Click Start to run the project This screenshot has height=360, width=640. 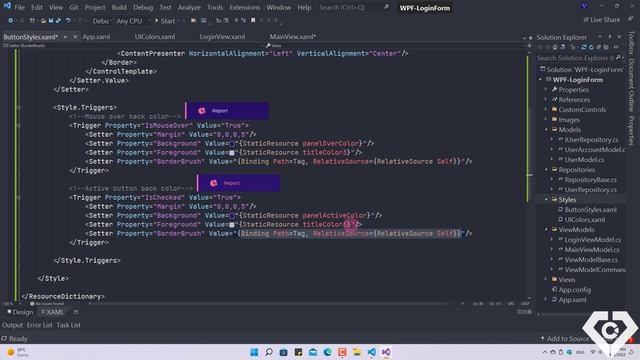coord(165,21)
